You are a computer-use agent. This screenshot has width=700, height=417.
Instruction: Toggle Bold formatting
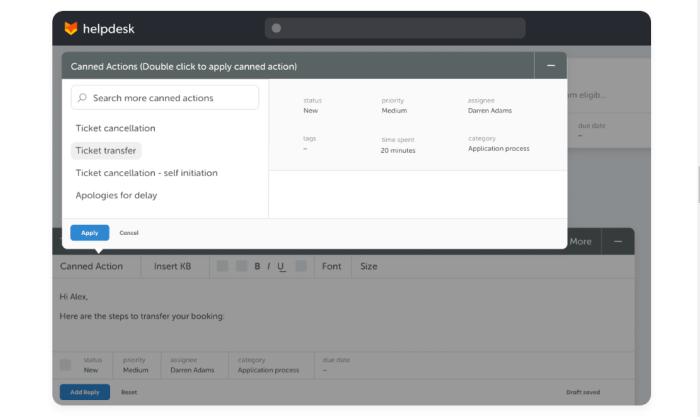[257, 266]
